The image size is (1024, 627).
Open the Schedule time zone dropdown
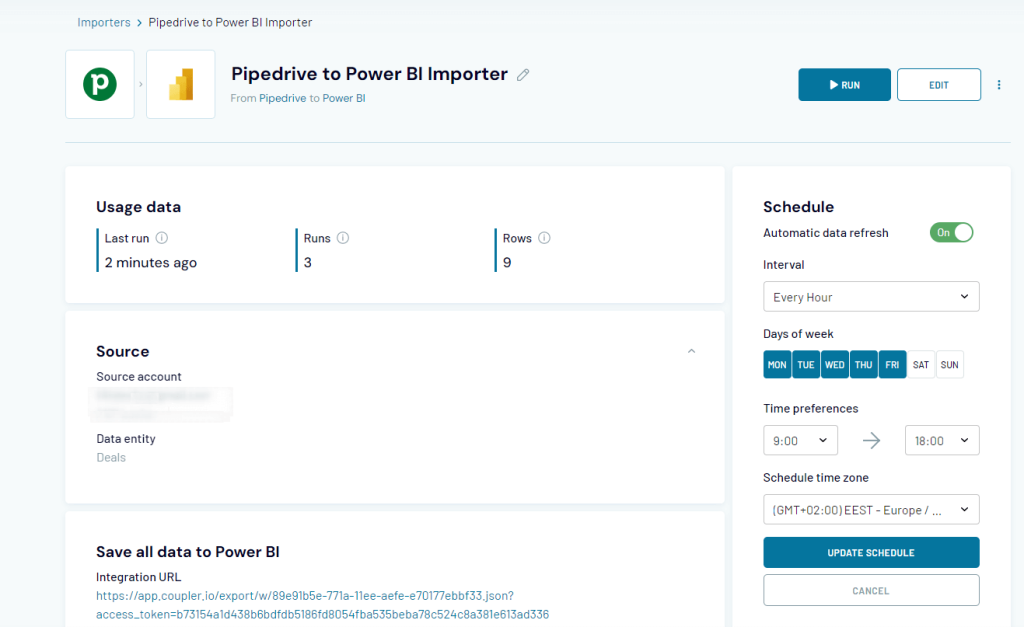[871, 509]
